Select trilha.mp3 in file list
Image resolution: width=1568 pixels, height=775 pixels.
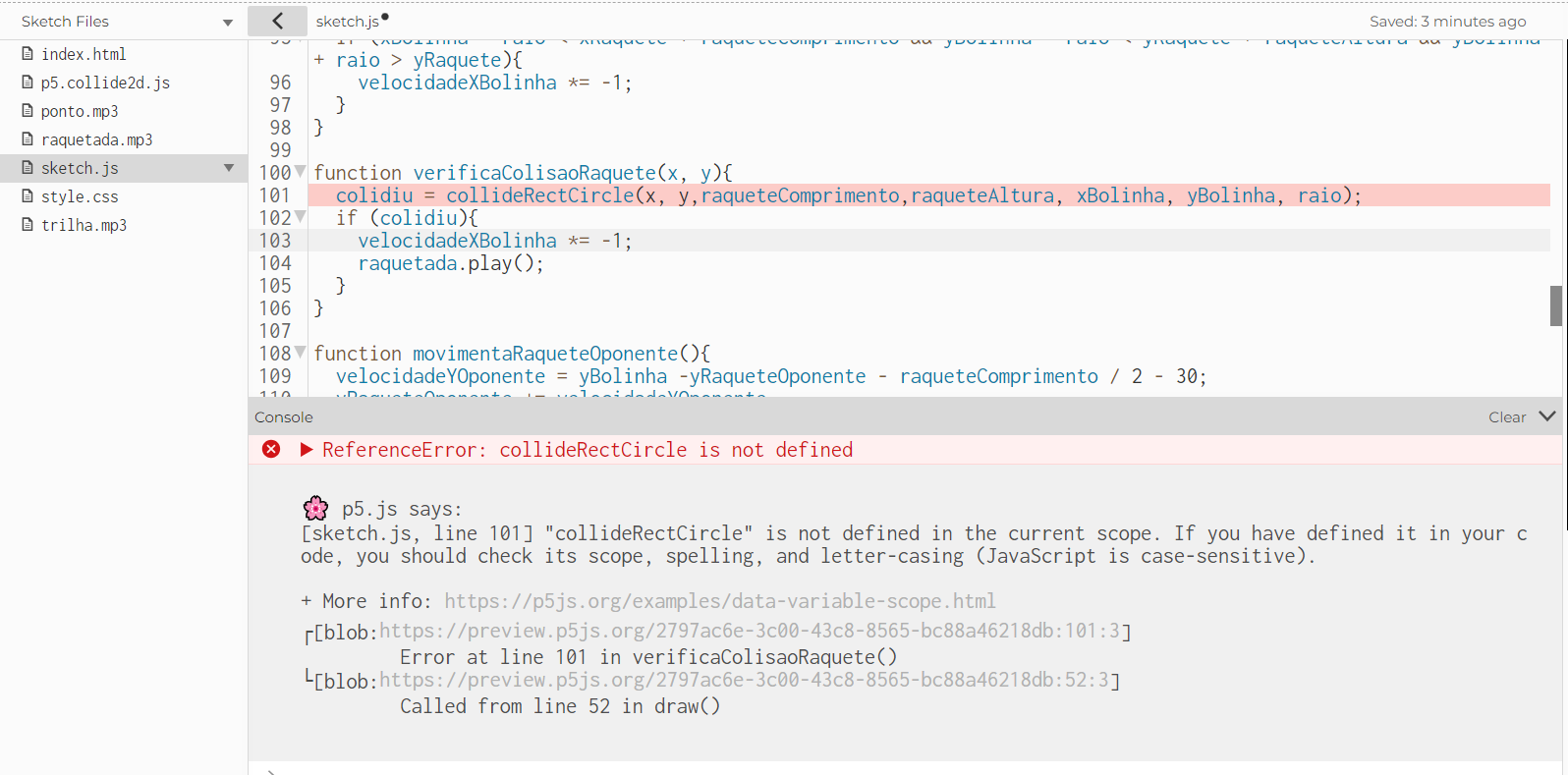84,225
